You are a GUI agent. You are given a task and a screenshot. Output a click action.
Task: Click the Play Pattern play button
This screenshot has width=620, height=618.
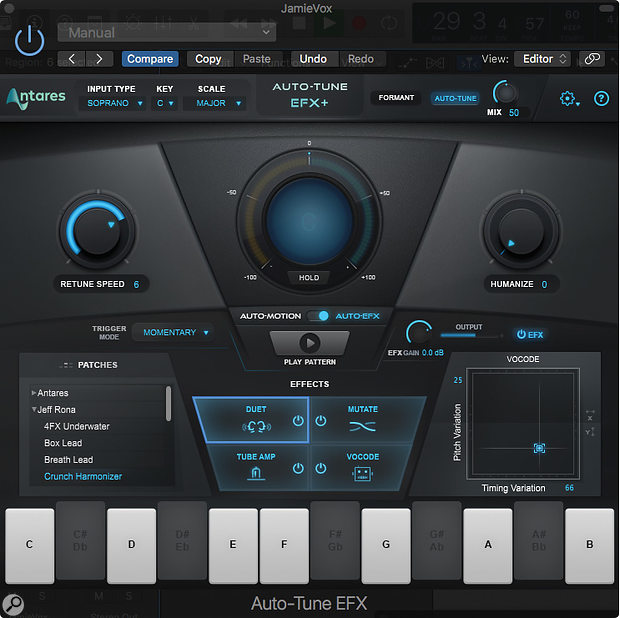coord(310,343)
